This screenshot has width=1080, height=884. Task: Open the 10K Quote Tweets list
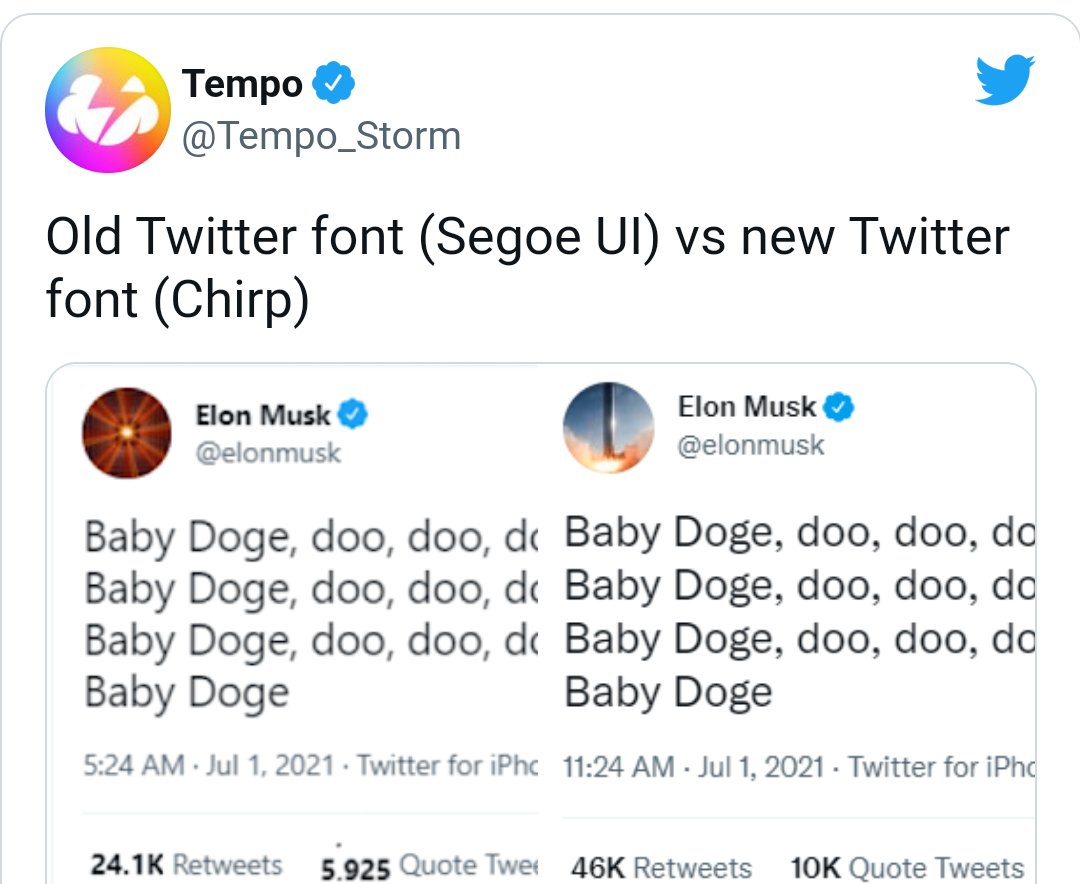907,868
